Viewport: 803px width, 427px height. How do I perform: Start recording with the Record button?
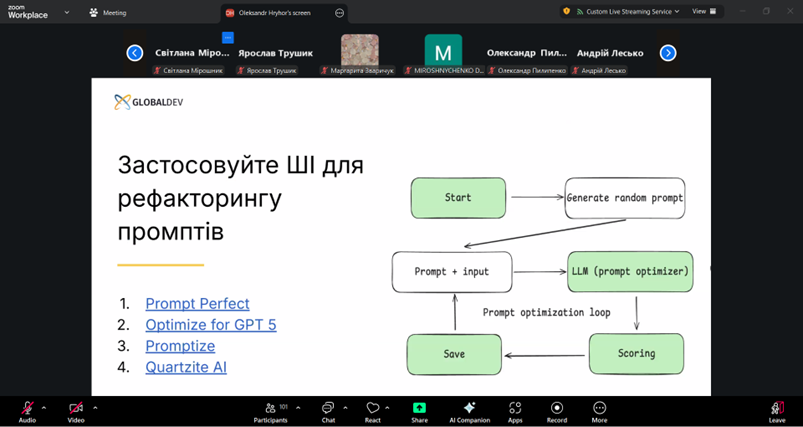coord(556,408)
